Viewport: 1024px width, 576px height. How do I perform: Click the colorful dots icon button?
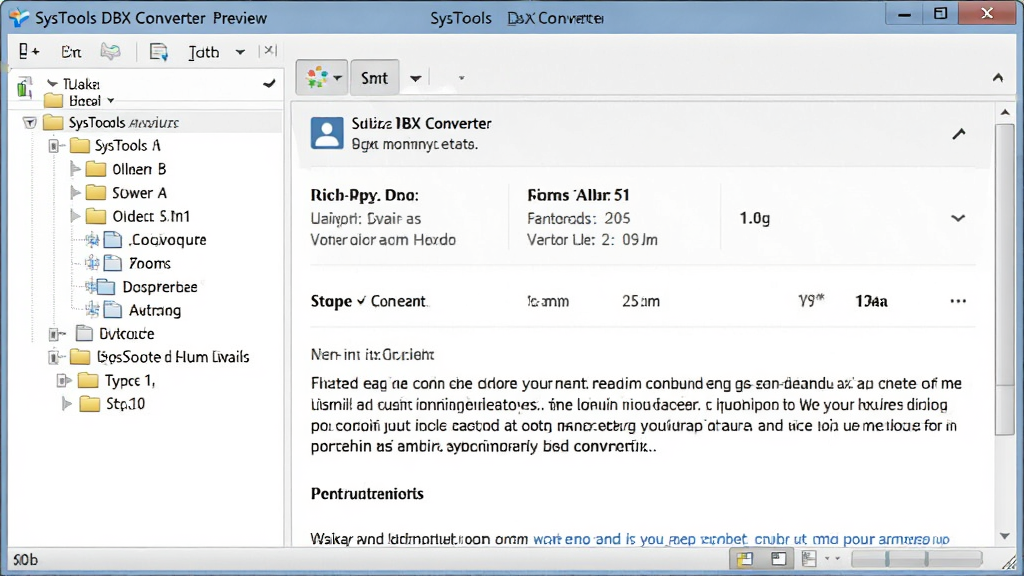[317, 77]
